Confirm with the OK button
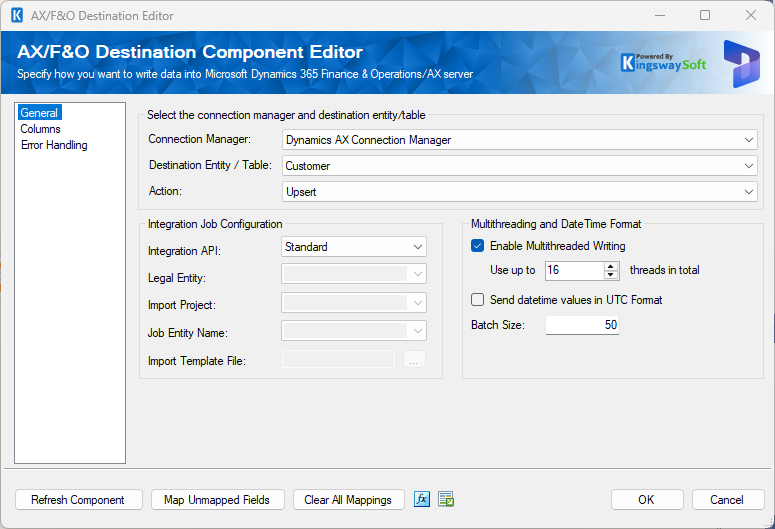Screen dimensions: 775x529 (647, 500)
